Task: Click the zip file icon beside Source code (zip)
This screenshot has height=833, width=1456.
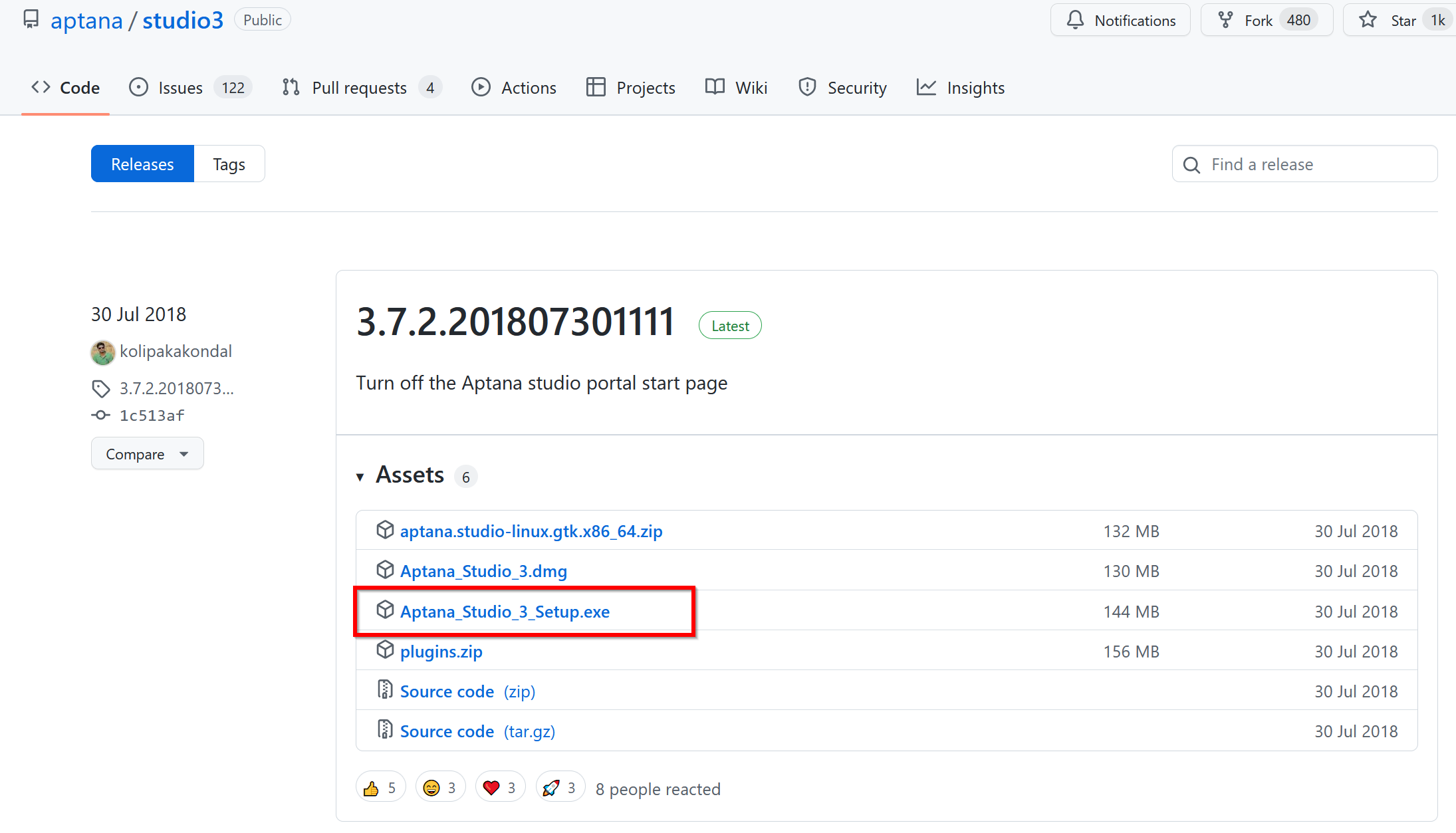Action: click(x=385, y=690)
